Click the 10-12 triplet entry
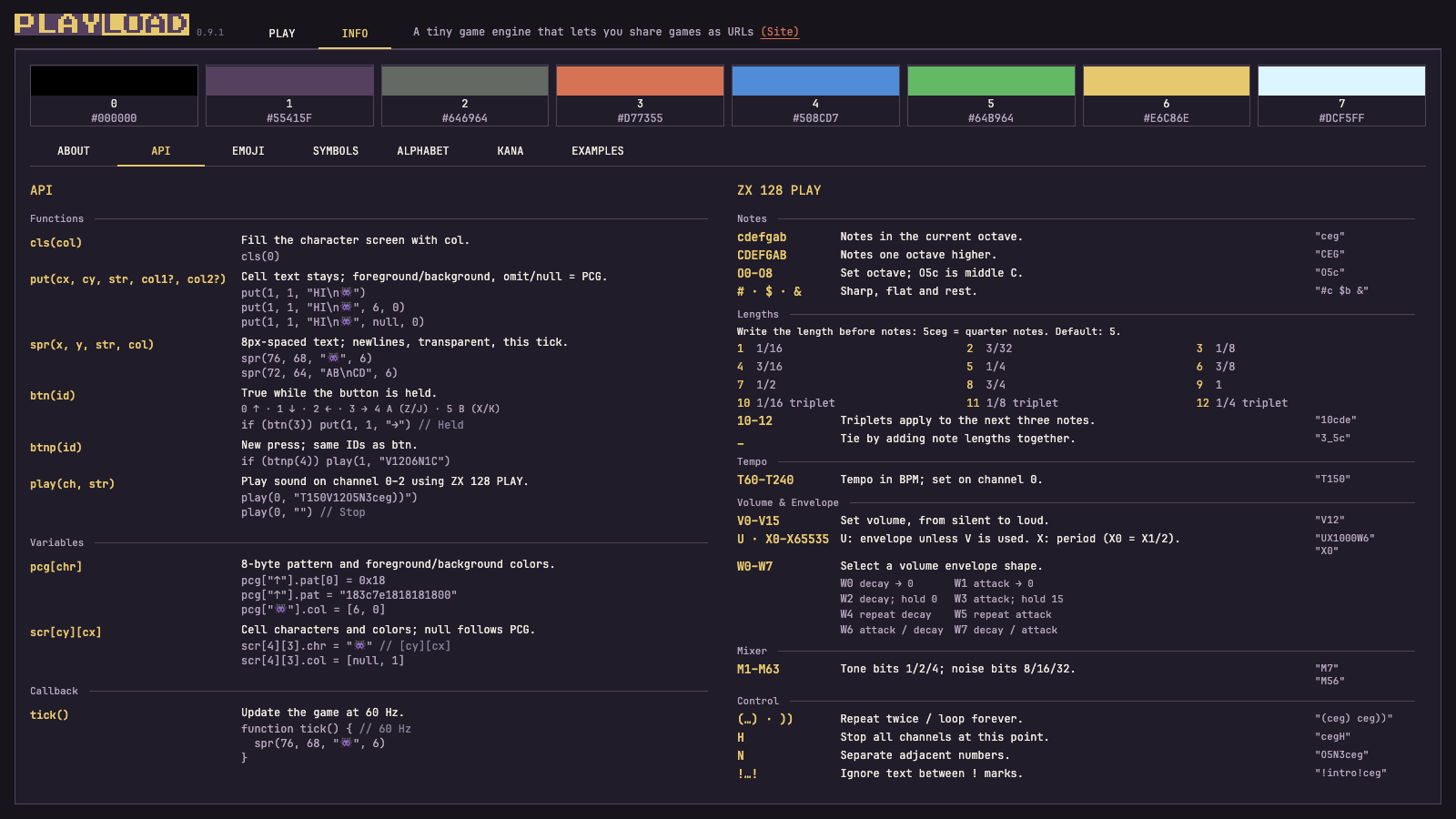The image size is (1456, 819). coord(754,421)
